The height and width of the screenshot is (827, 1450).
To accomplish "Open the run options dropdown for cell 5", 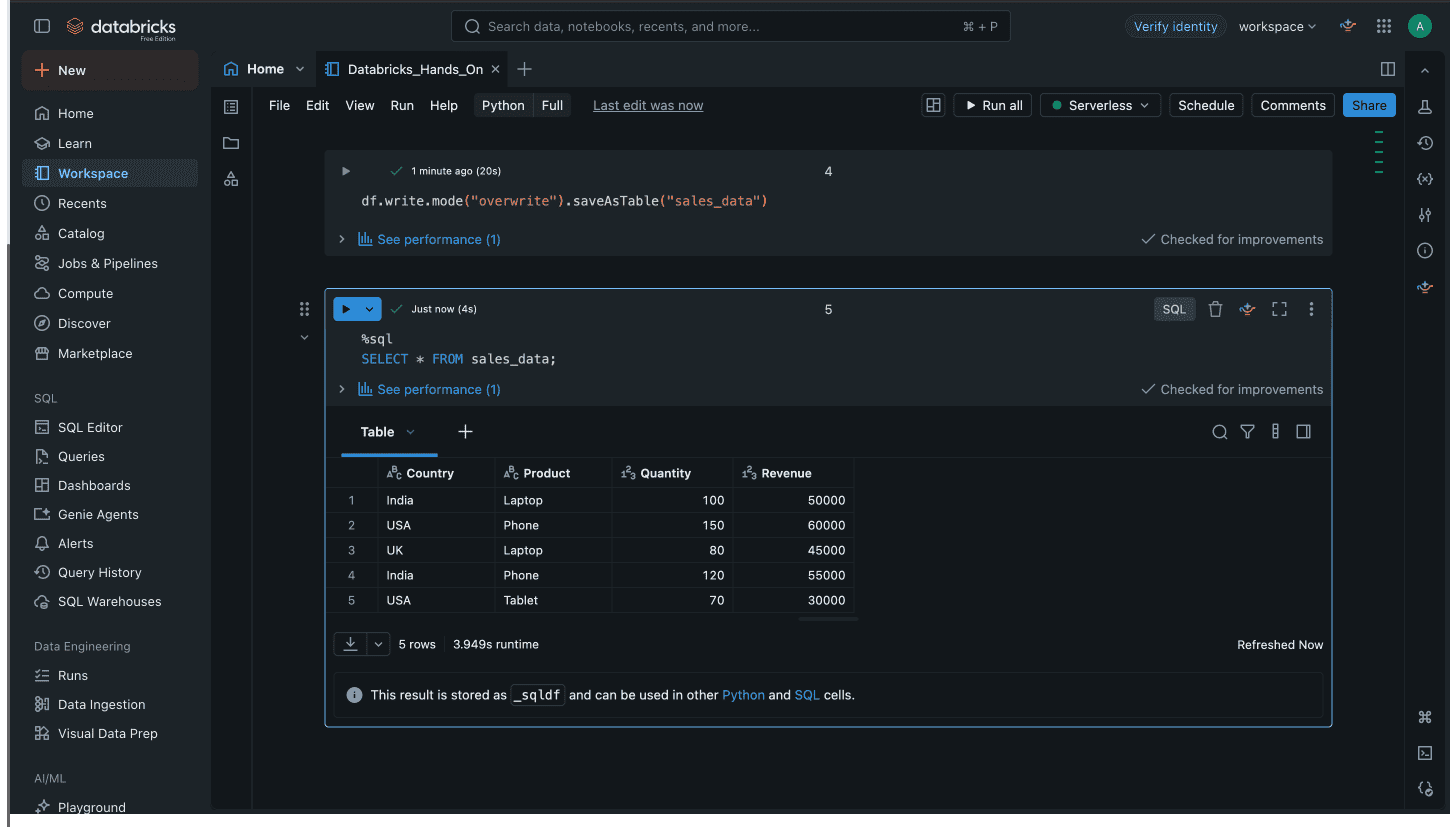I will coord(369,310).
